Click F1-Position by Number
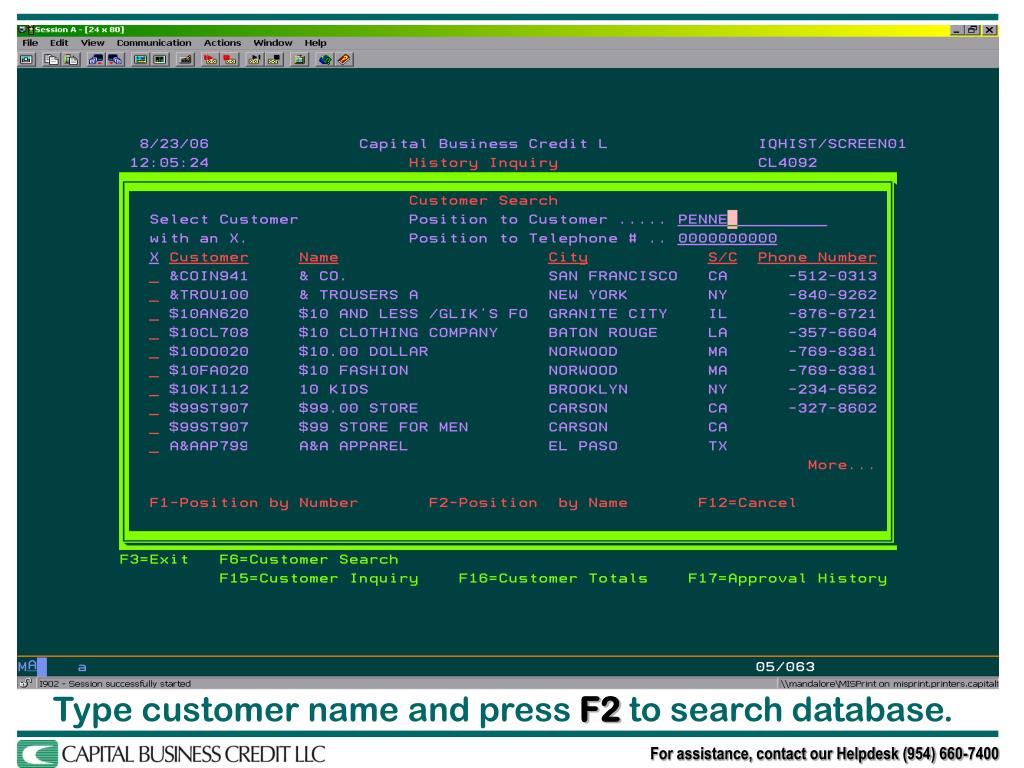The width and height of the screenshot is (1024, 768). coord(253,503)
